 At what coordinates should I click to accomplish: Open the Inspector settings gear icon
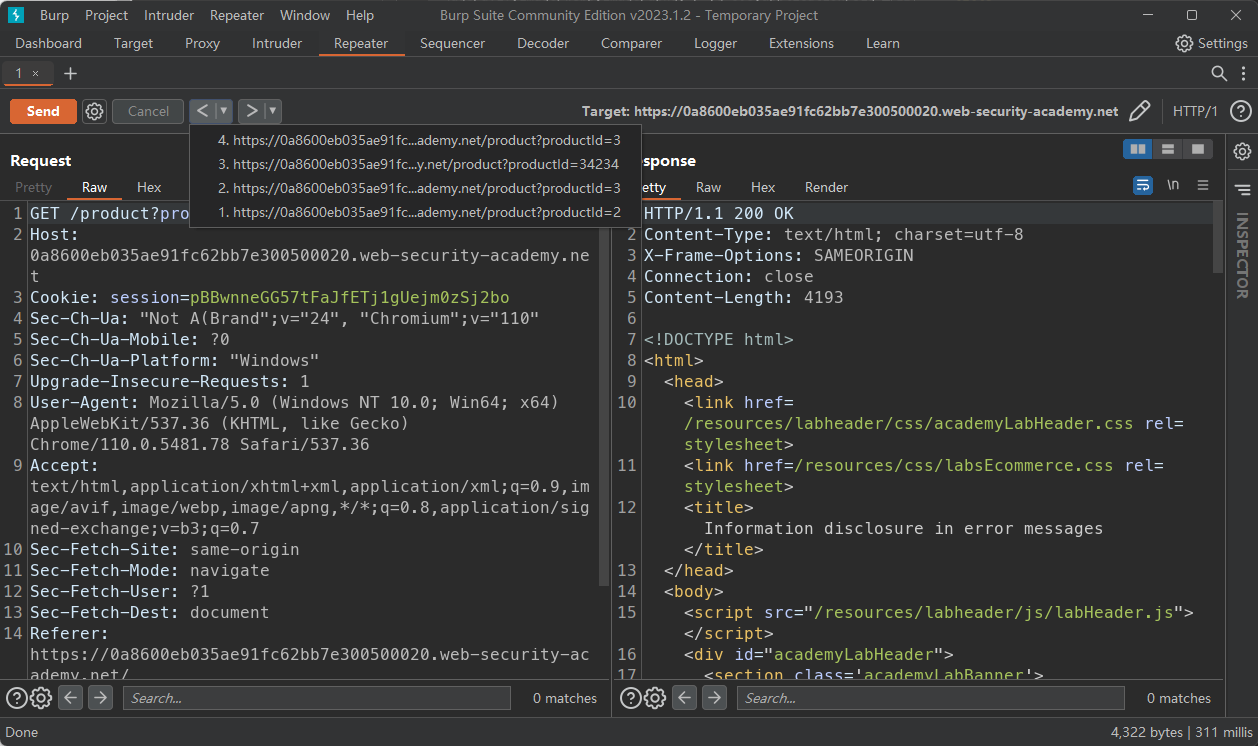pyautogui.click(x=1242, y=151)
